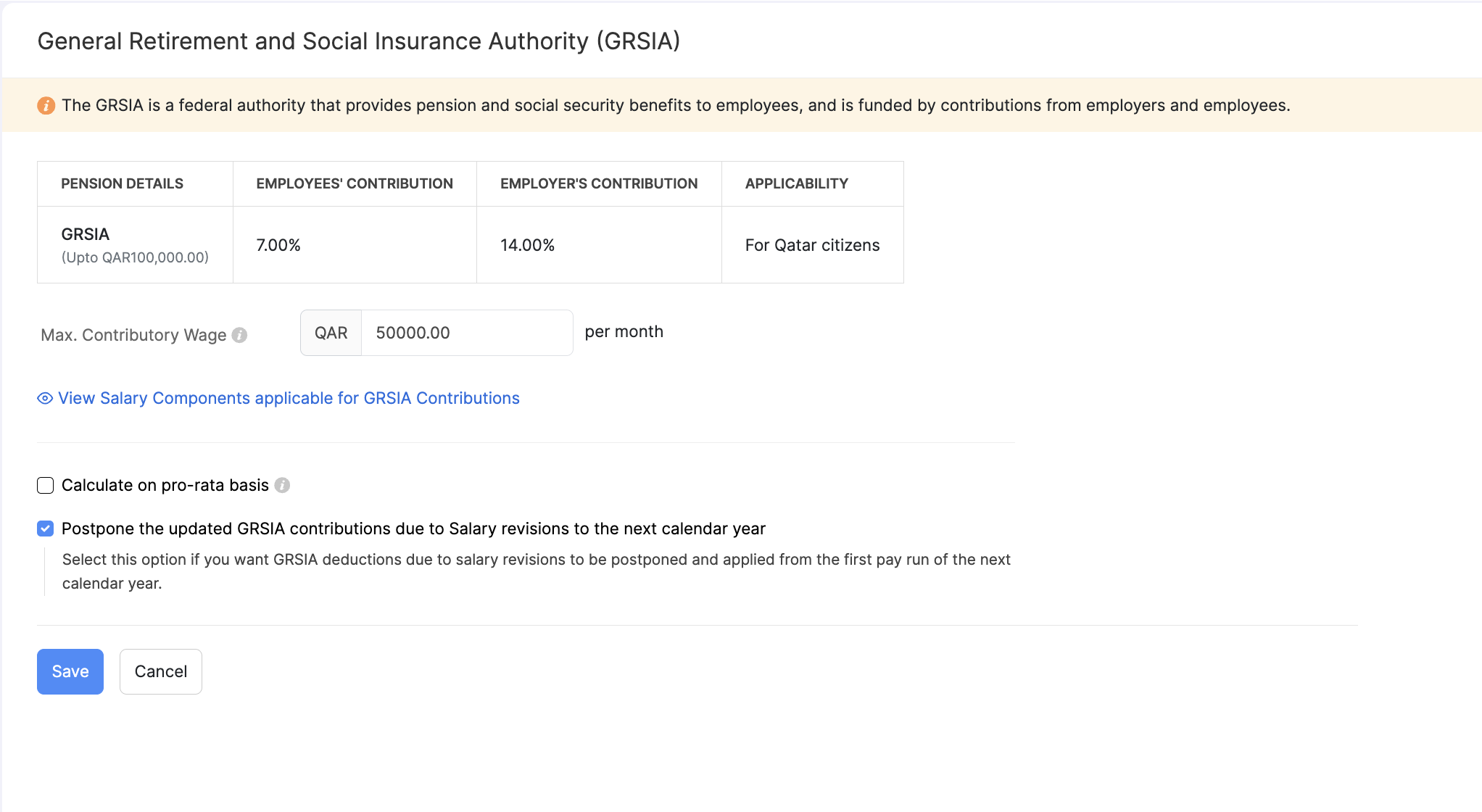Click the EMPLOYER'S CONTRIBUTION column header

pos(598,184)
